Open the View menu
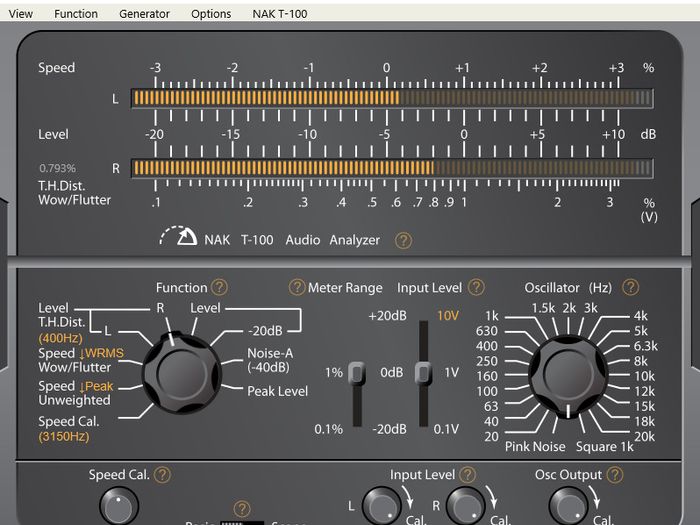This screenshot has width=700, height=525. [21, 14]
